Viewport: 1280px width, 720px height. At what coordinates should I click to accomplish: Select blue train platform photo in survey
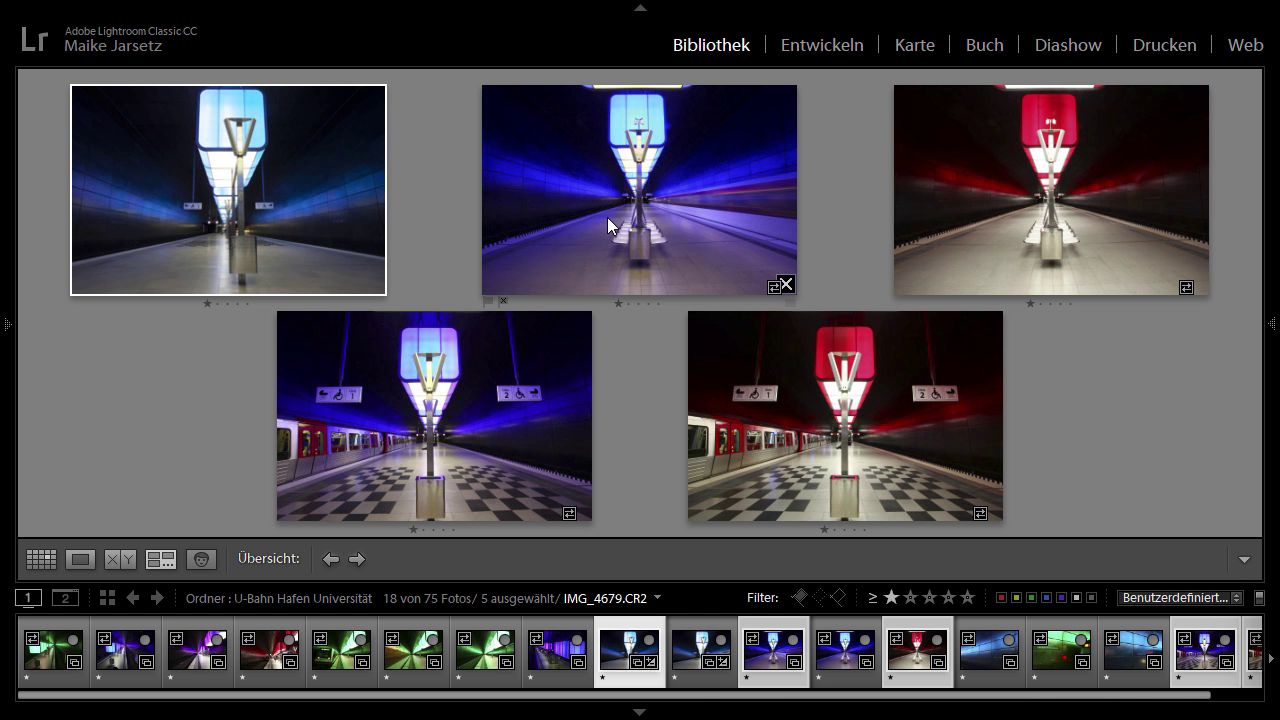coord(434,416)
